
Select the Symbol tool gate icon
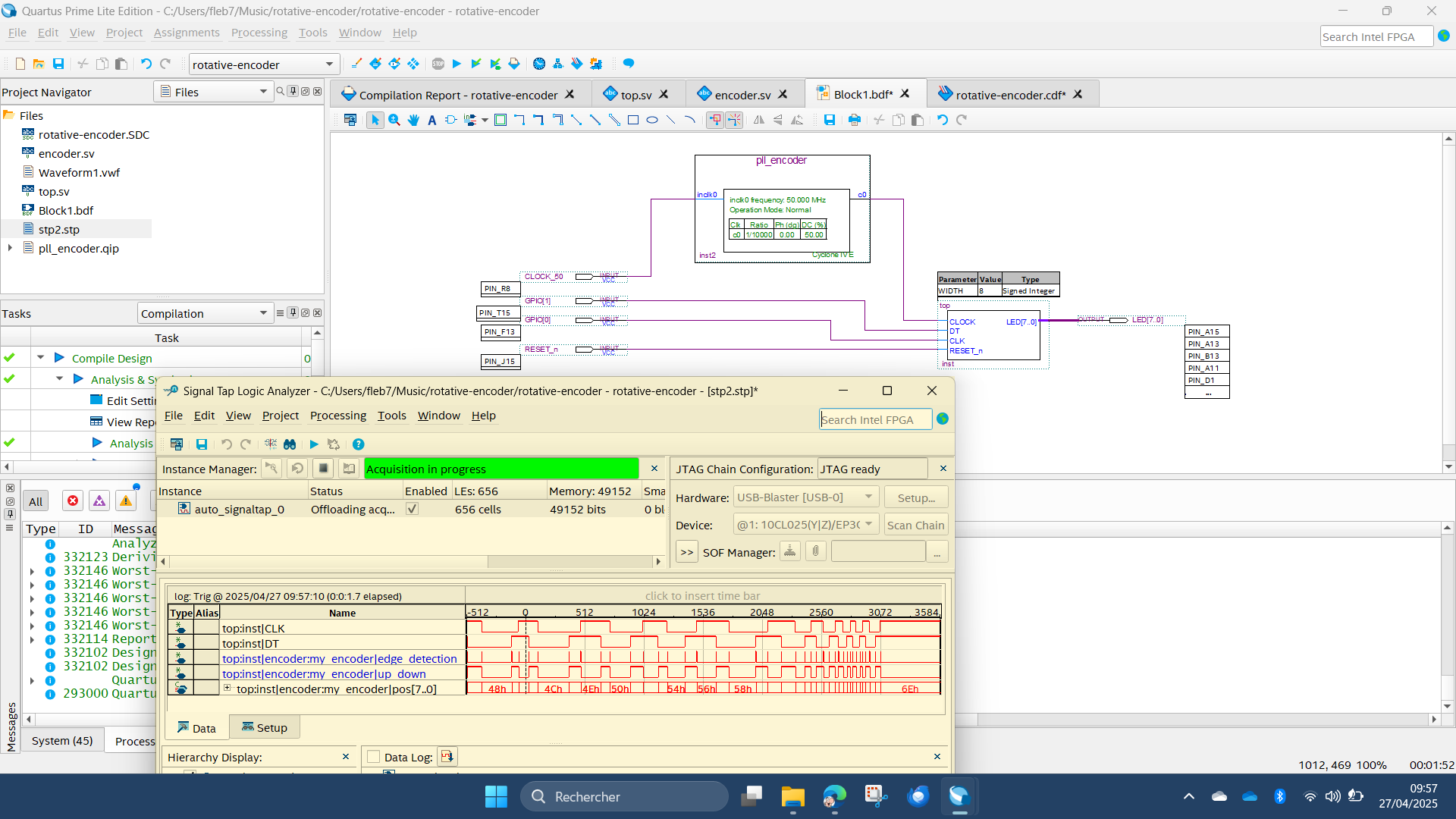pyautogui.click(x=450, y=120)
